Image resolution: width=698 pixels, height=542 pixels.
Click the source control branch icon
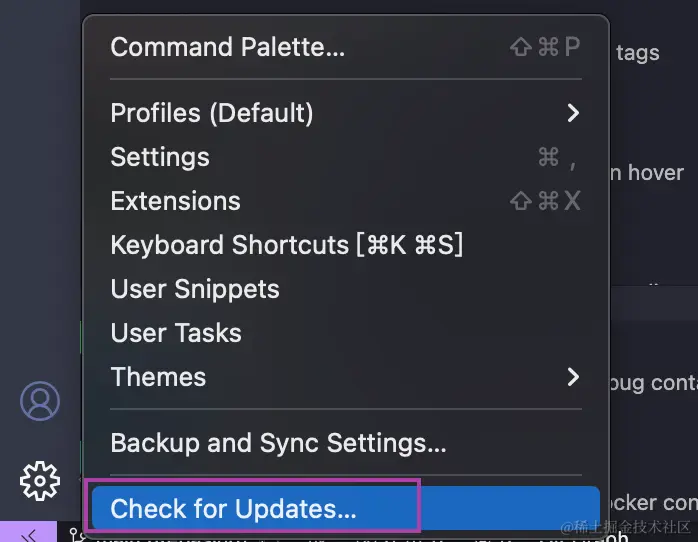76,534
